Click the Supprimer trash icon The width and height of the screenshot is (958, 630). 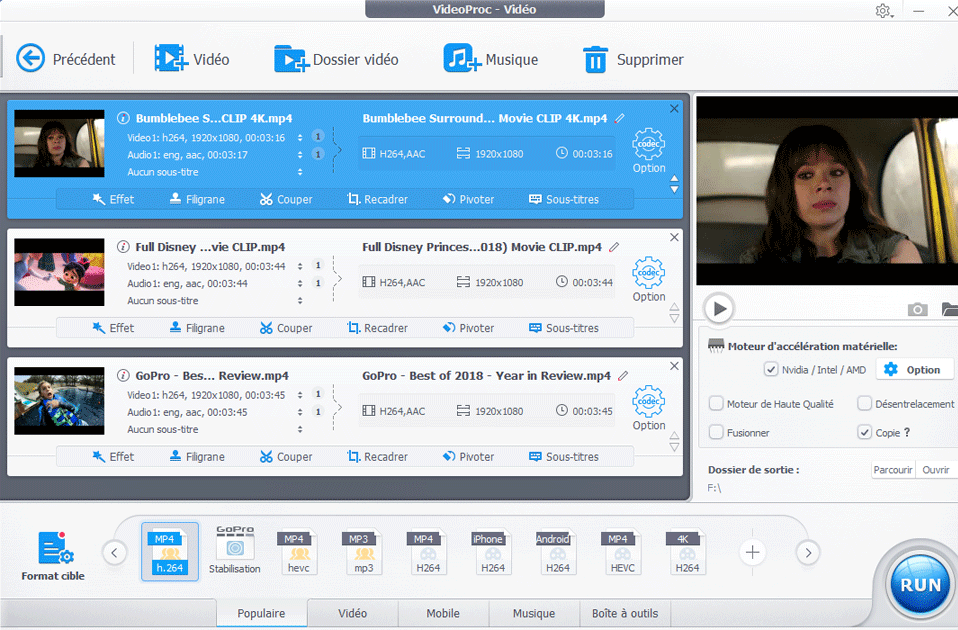(x=595, y=59)
